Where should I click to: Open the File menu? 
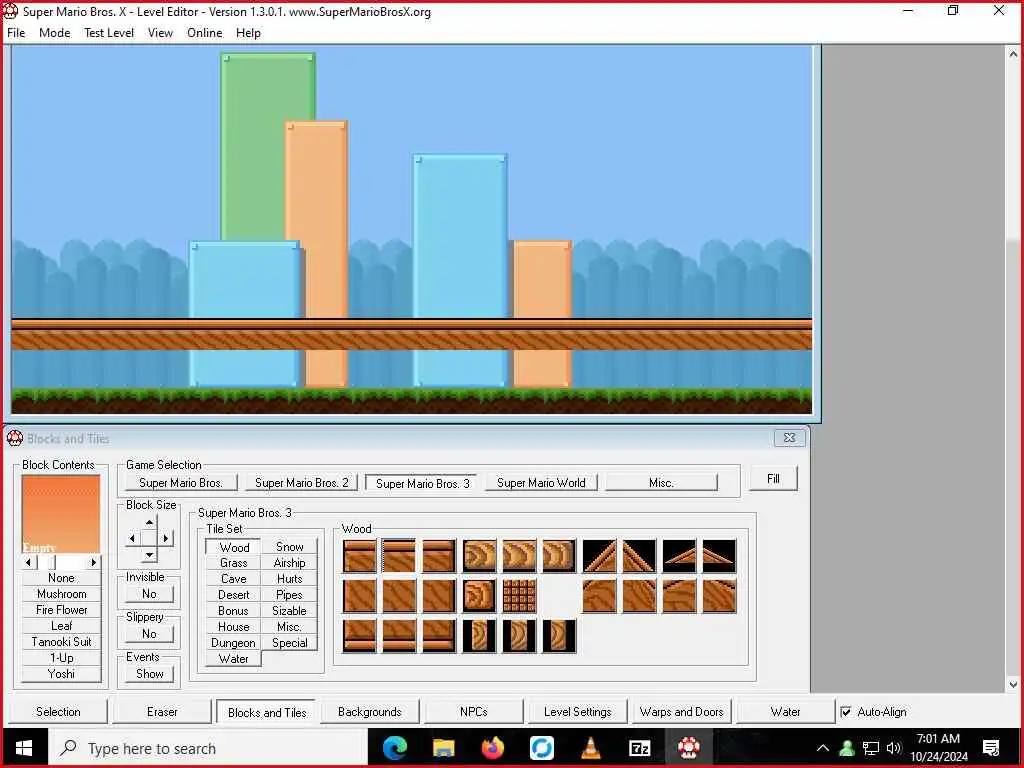(16, 33)
